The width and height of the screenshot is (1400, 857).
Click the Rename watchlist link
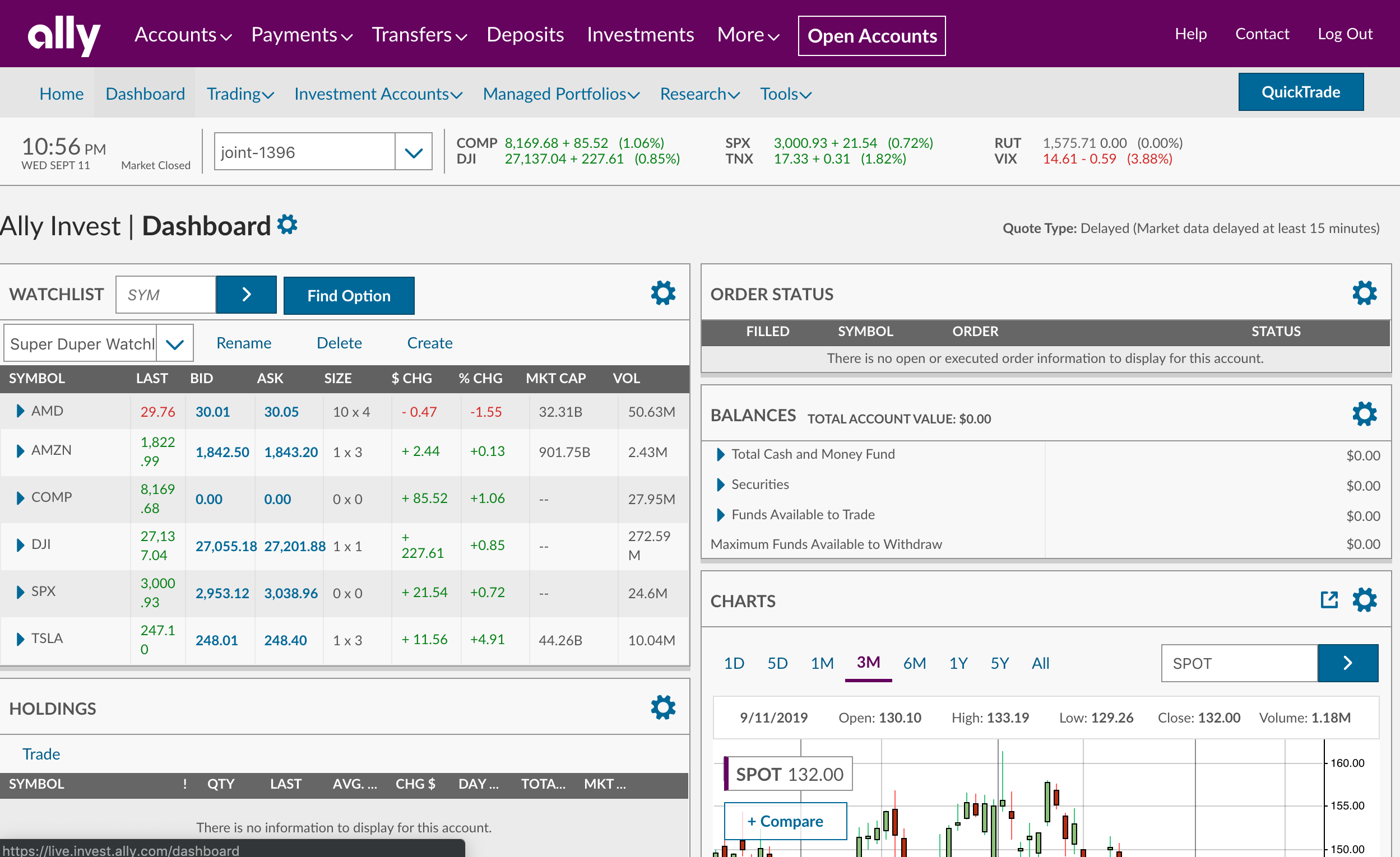[244, 343]
